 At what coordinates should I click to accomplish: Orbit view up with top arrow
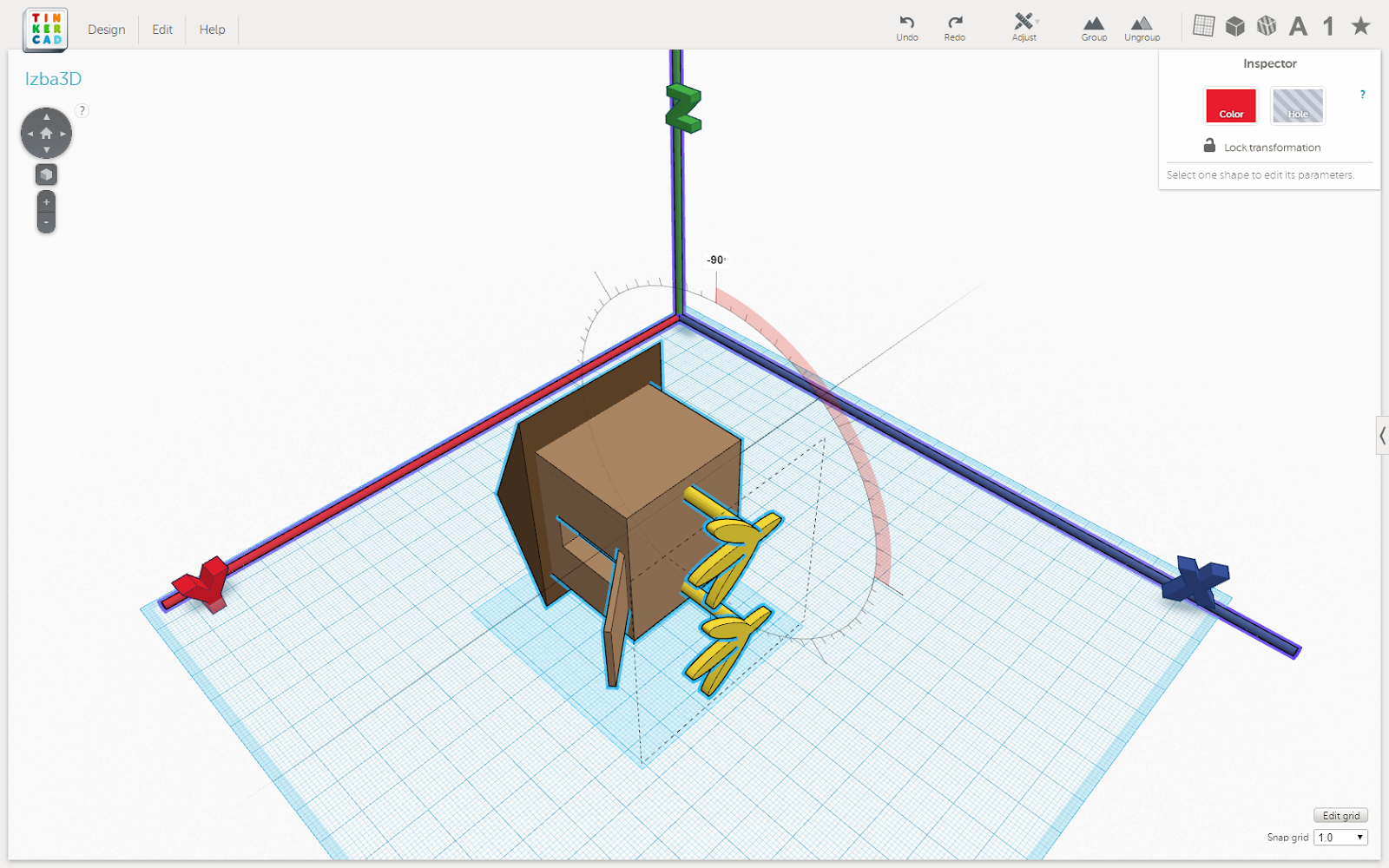[46, 116]
